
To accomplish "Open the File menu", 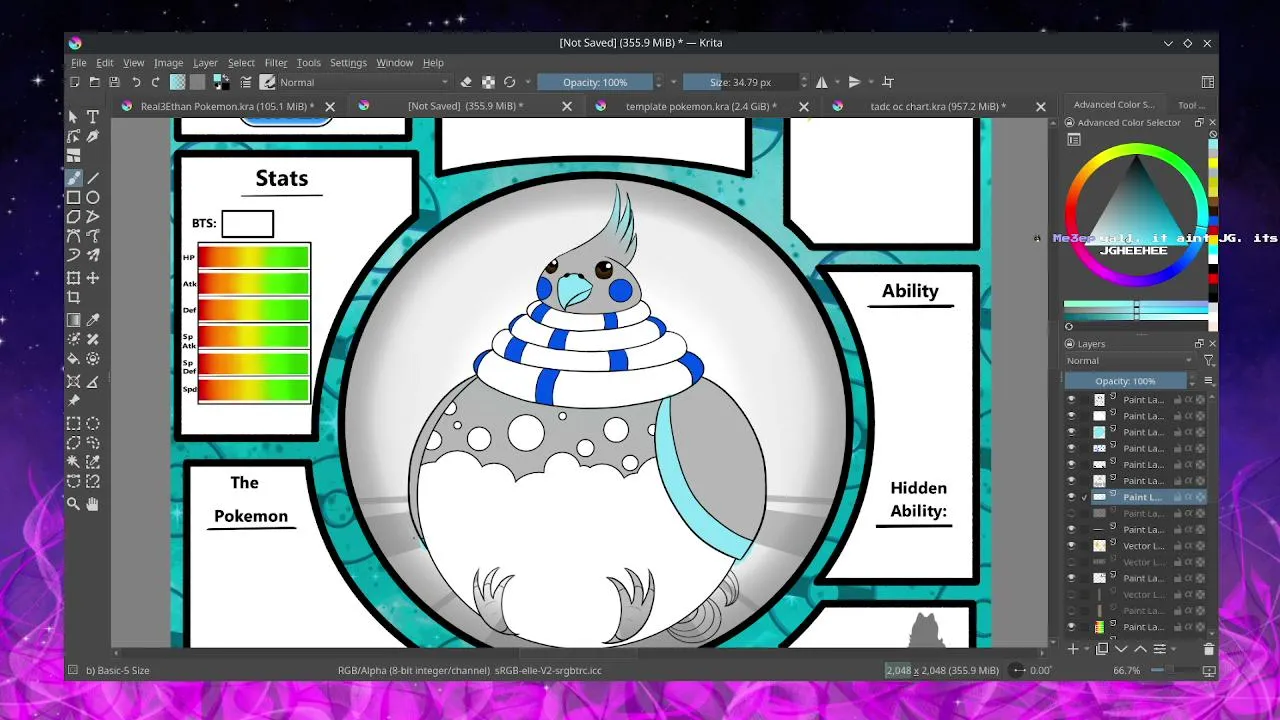I will [x=78, y=62].
